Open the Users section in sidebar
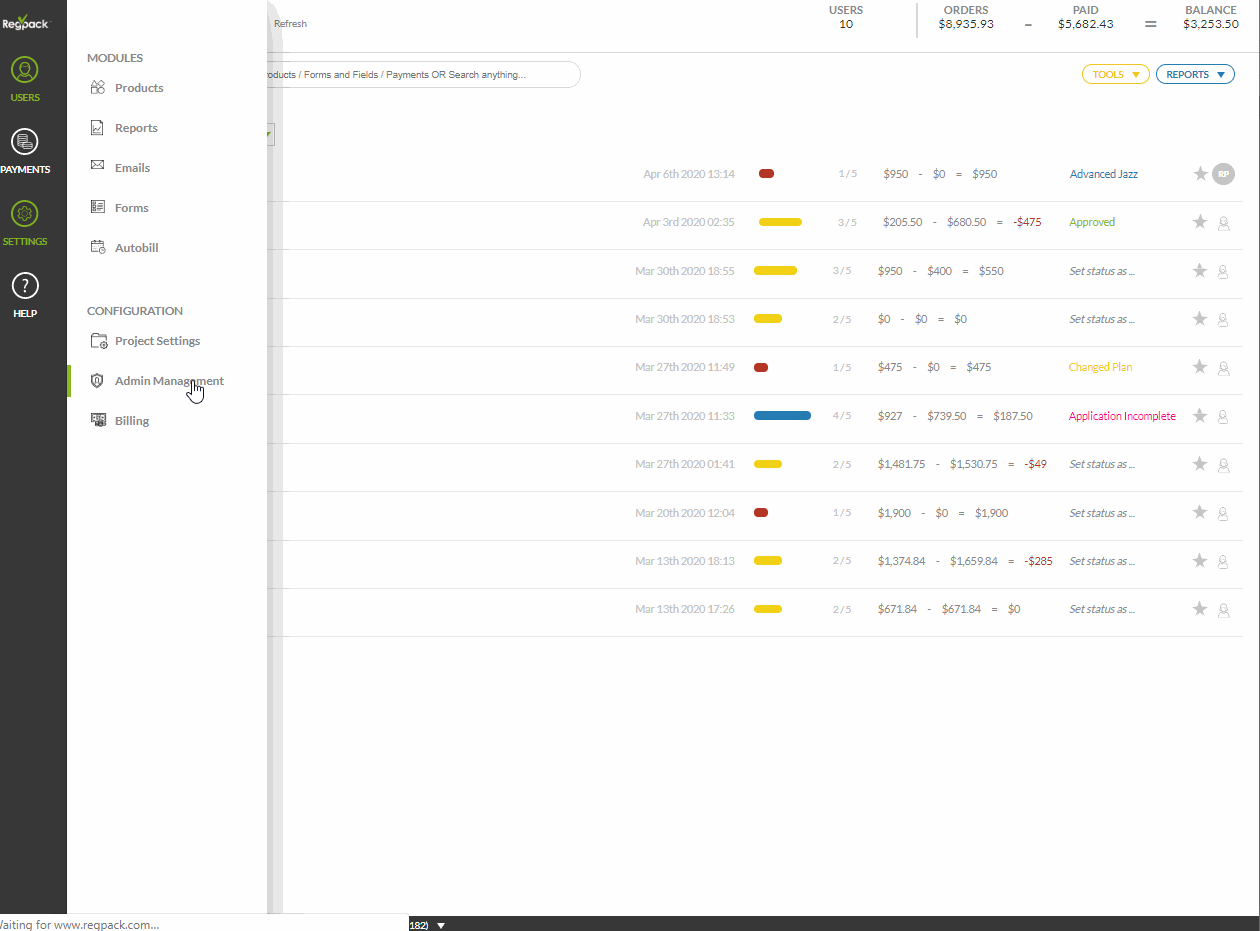The width and height of the screenshot is (1260, 931). [x=25, y=72]
